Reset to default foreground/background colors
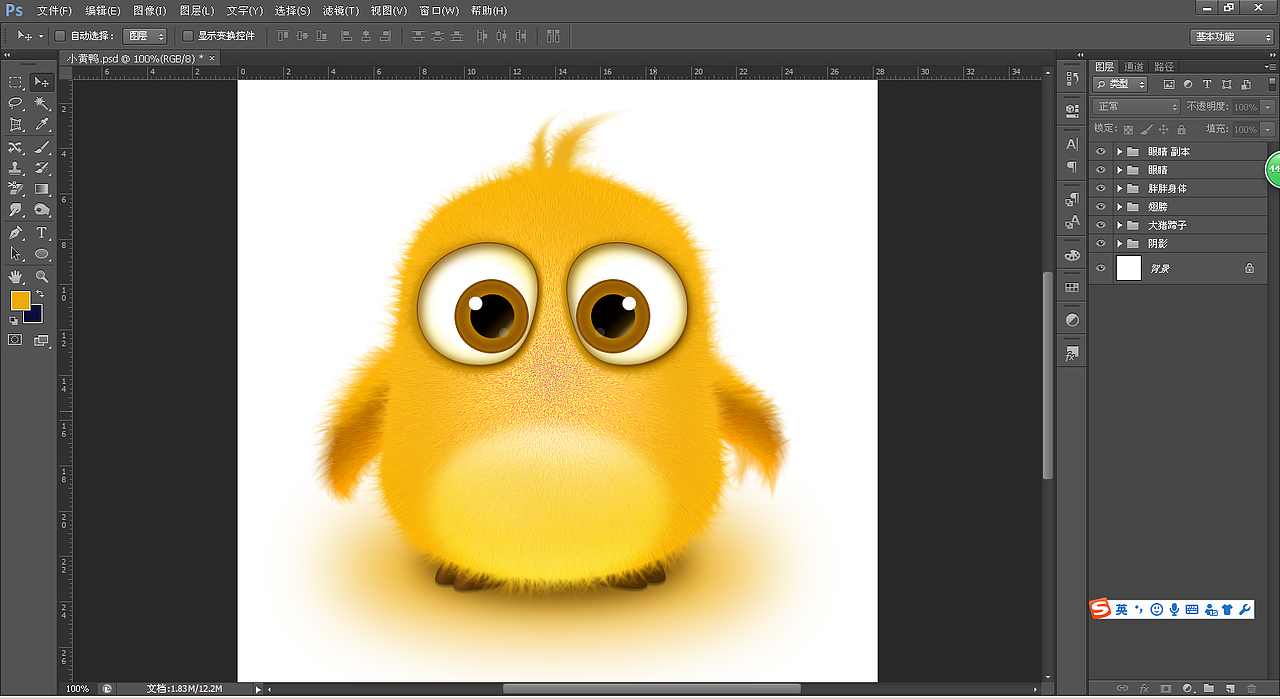1280x699 pixels. (14, 321)
